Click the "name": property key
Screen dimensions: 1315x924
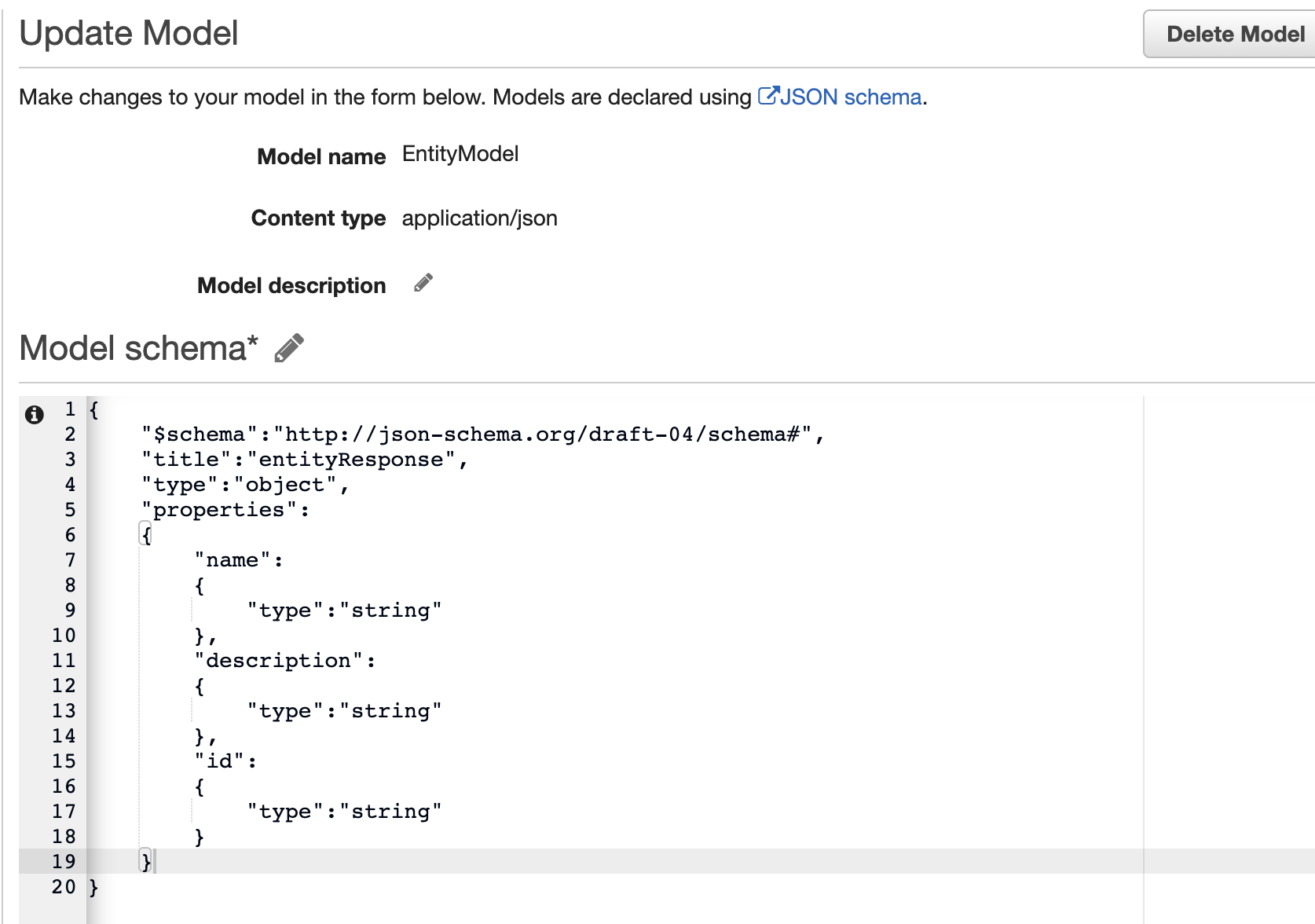click(238, 560)
